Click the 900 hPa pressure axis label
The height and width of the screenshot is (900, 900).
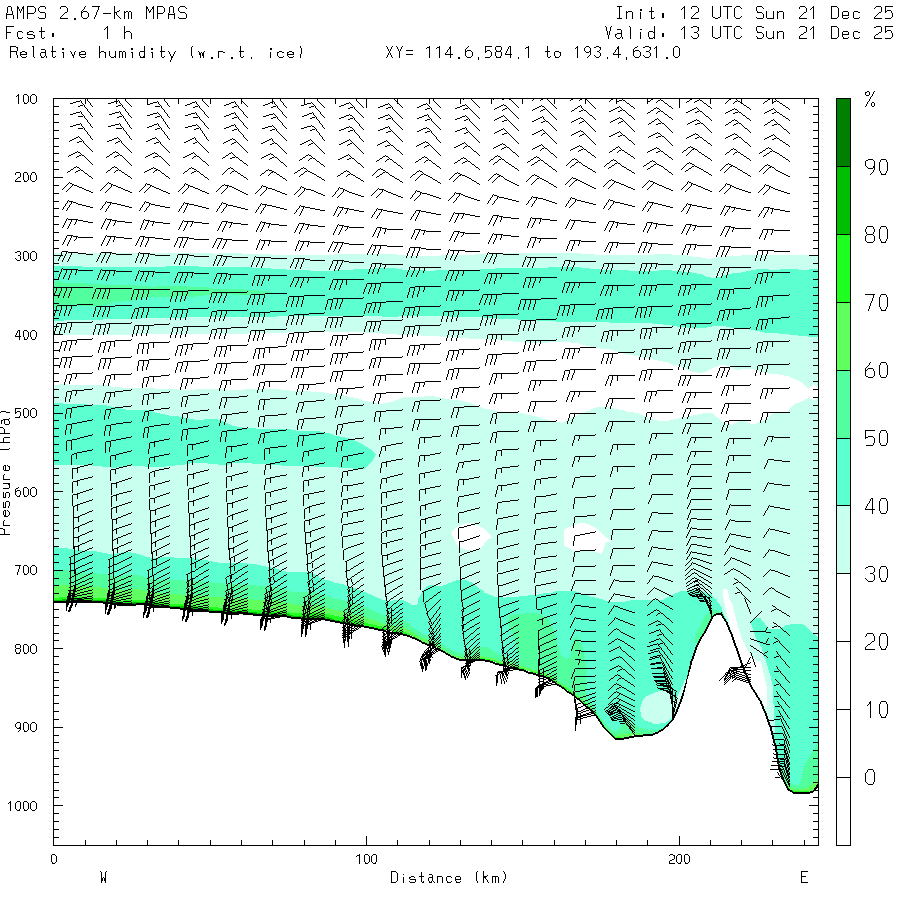(26, 727)
